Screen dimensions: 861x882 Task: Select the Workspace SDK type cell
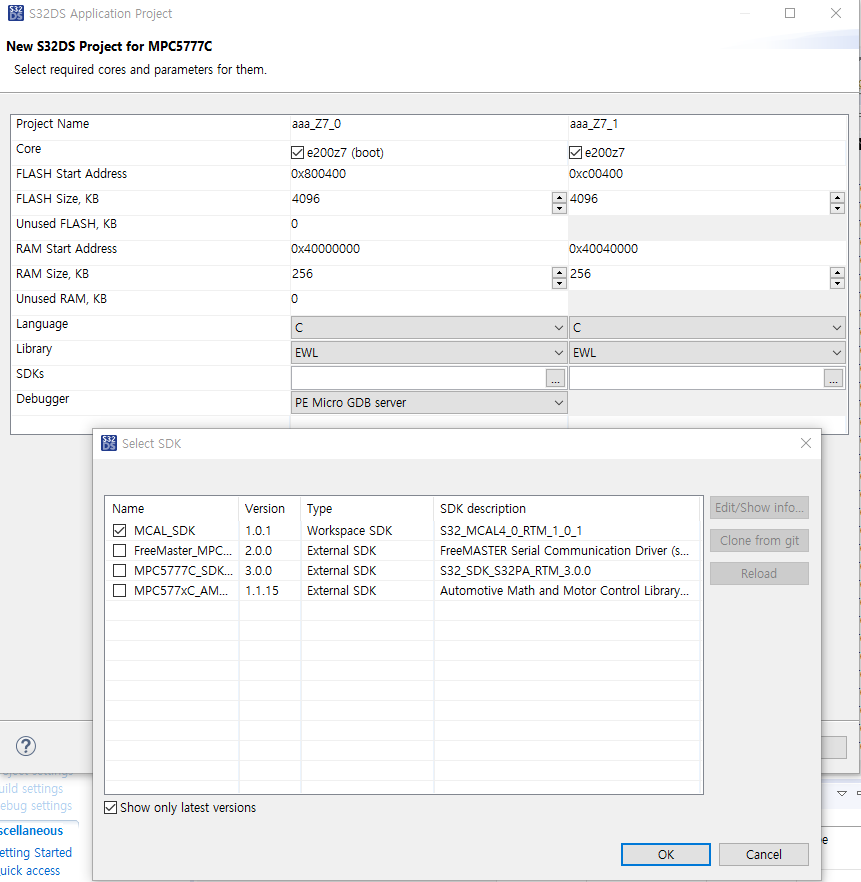(x=367, y=530)
